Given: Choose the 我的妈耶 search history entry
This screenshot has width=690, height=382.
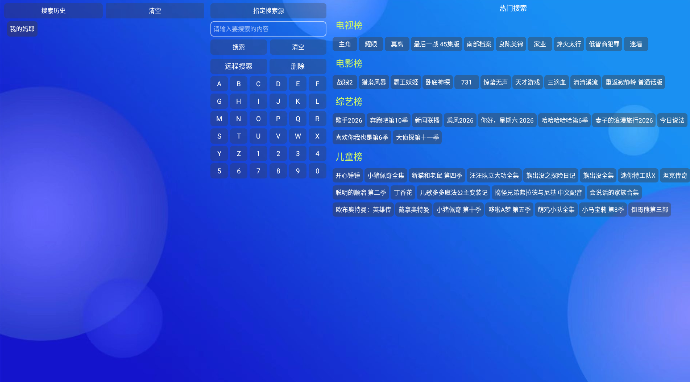Looking at the screenshot, I should point(22,29).
